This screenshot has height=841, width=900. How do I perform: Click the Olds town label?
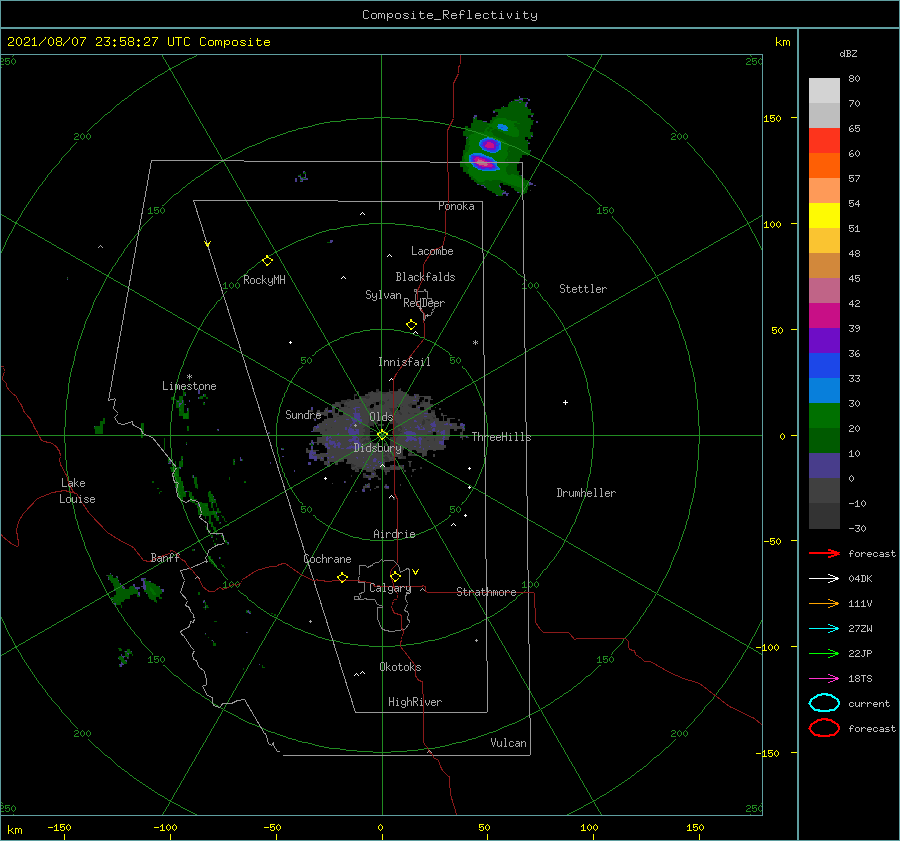tap(381, 417)
